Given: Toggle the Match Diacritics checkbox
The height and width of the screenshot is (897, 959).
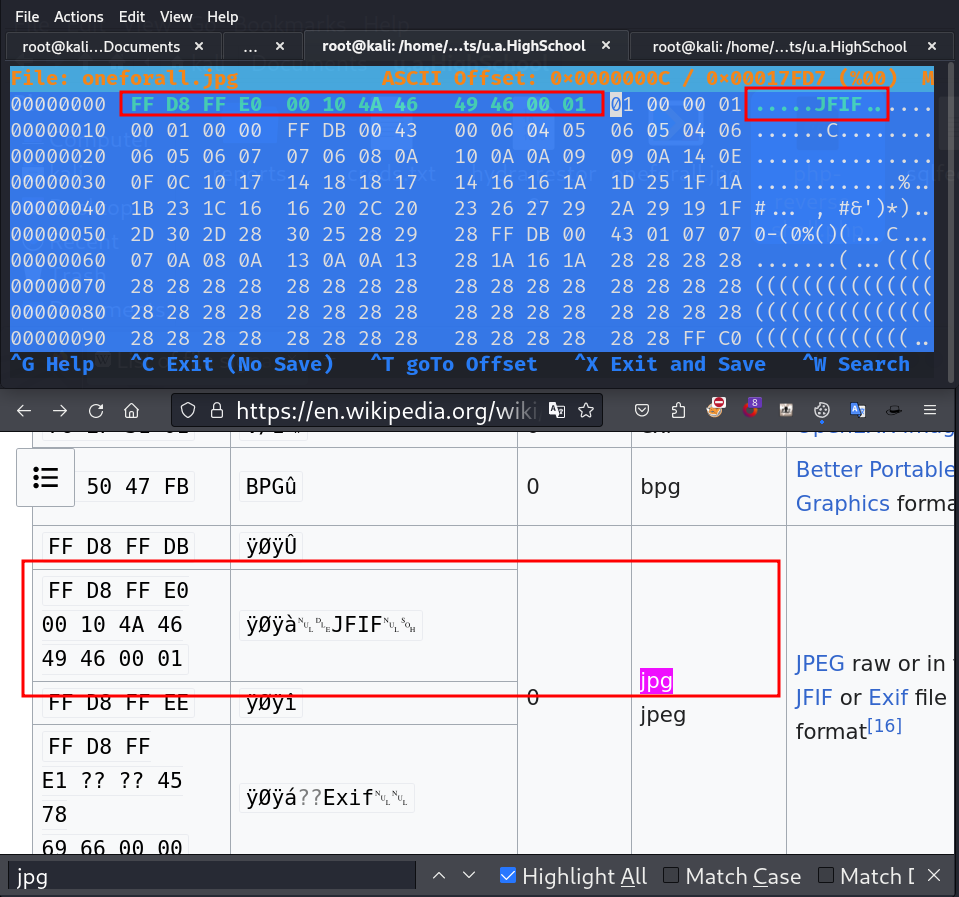Looking at the screenshot, I should click(826, 876).
